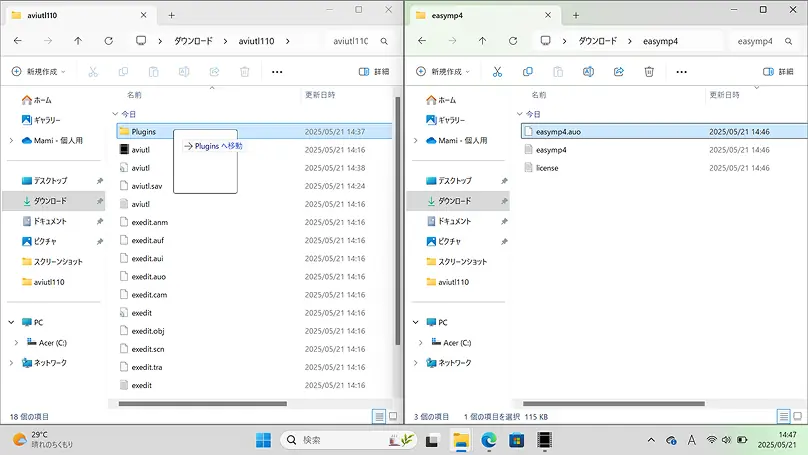Click taskbar 検索 search box
Image resolution: width=808 pixels, height=455 pixels.
[x=349, y=440]
